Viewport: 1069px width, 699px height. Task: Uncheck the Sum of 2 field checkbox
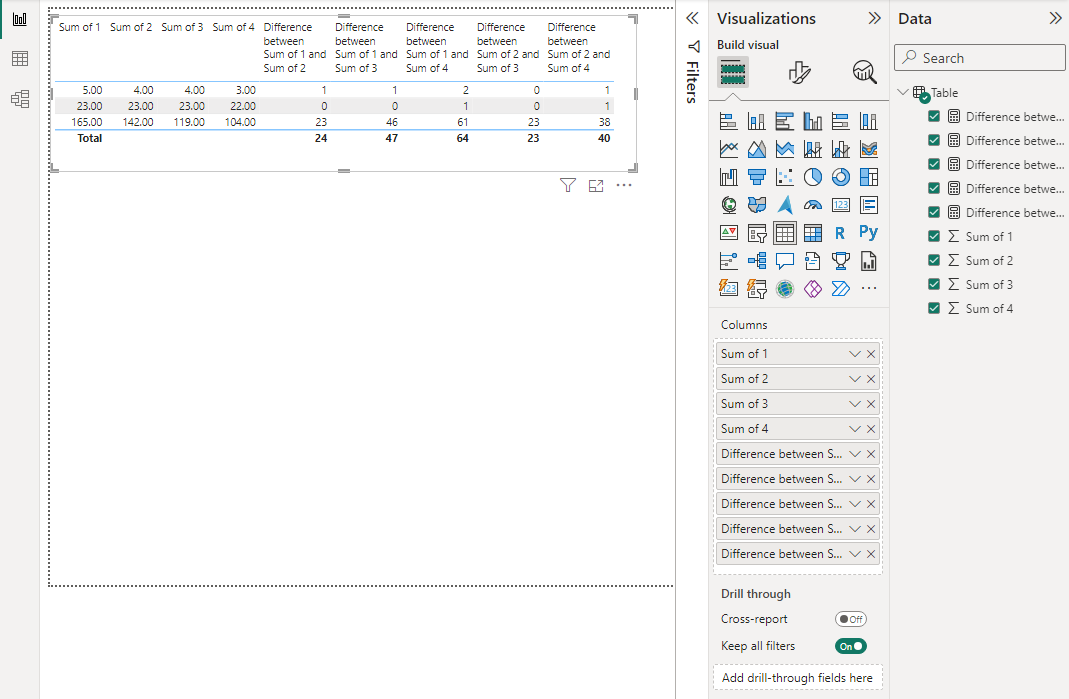[x=934, y=260]
